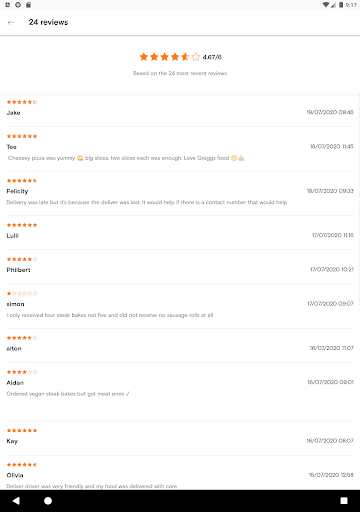Screen dimensions: 360x512
Task: Select reviewer name Philbert
Action: pos(18,270)
